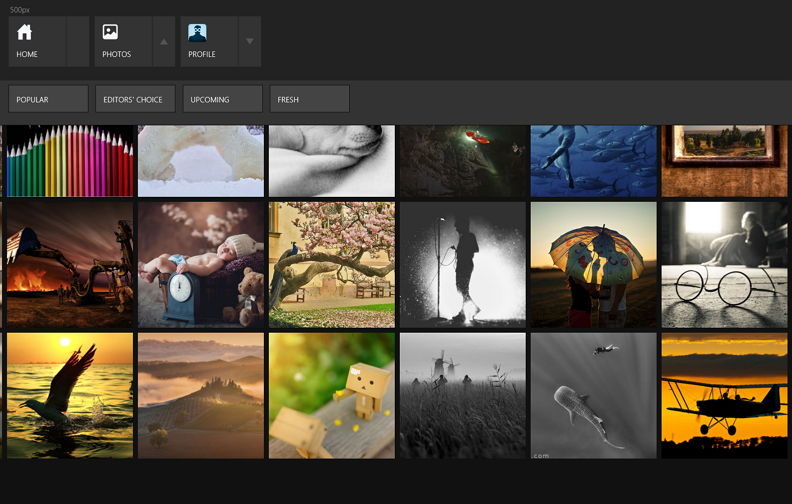View the whale shark with diver photo
The height and width of the screenshot is (504, 792).
[594, 395]
